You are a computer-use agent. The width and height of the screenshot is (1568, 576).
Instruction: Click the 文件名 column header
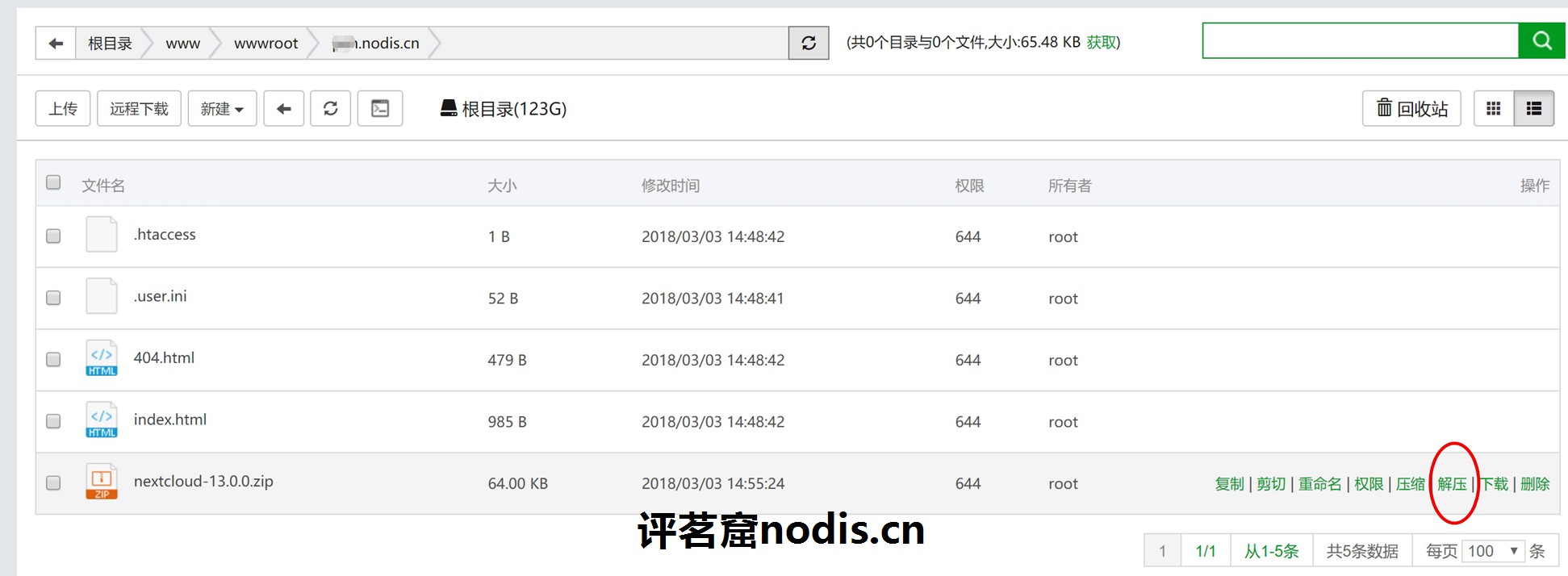click(x=103, y=186)
